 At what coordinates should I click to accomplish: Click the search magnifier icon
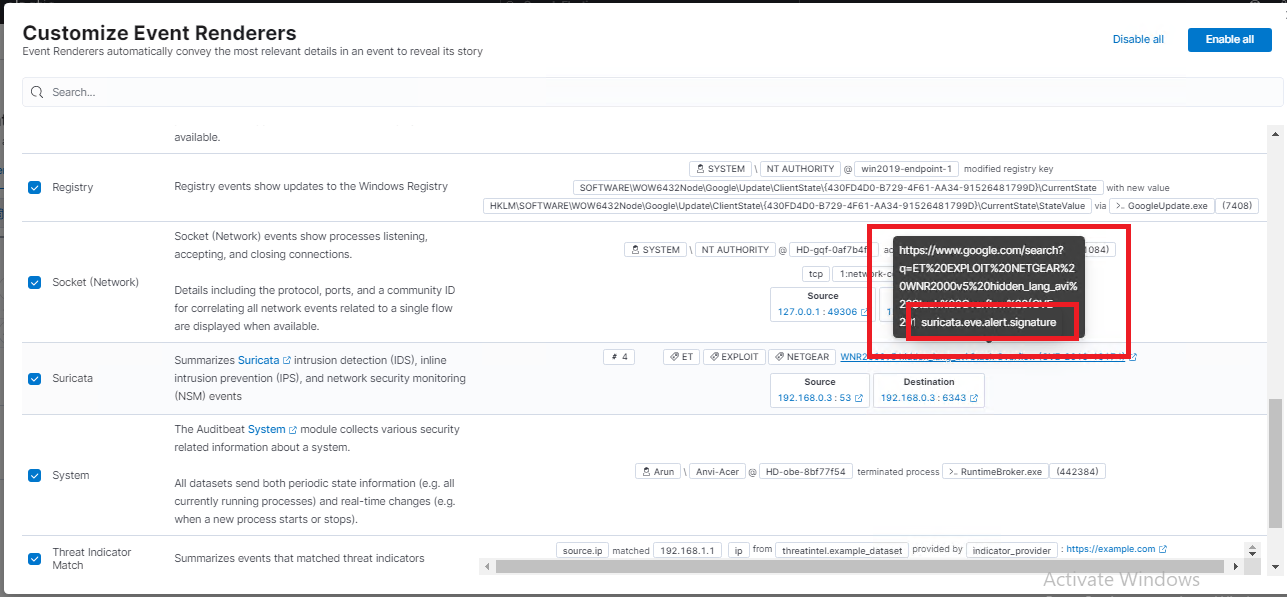click(x=36, y=91)
